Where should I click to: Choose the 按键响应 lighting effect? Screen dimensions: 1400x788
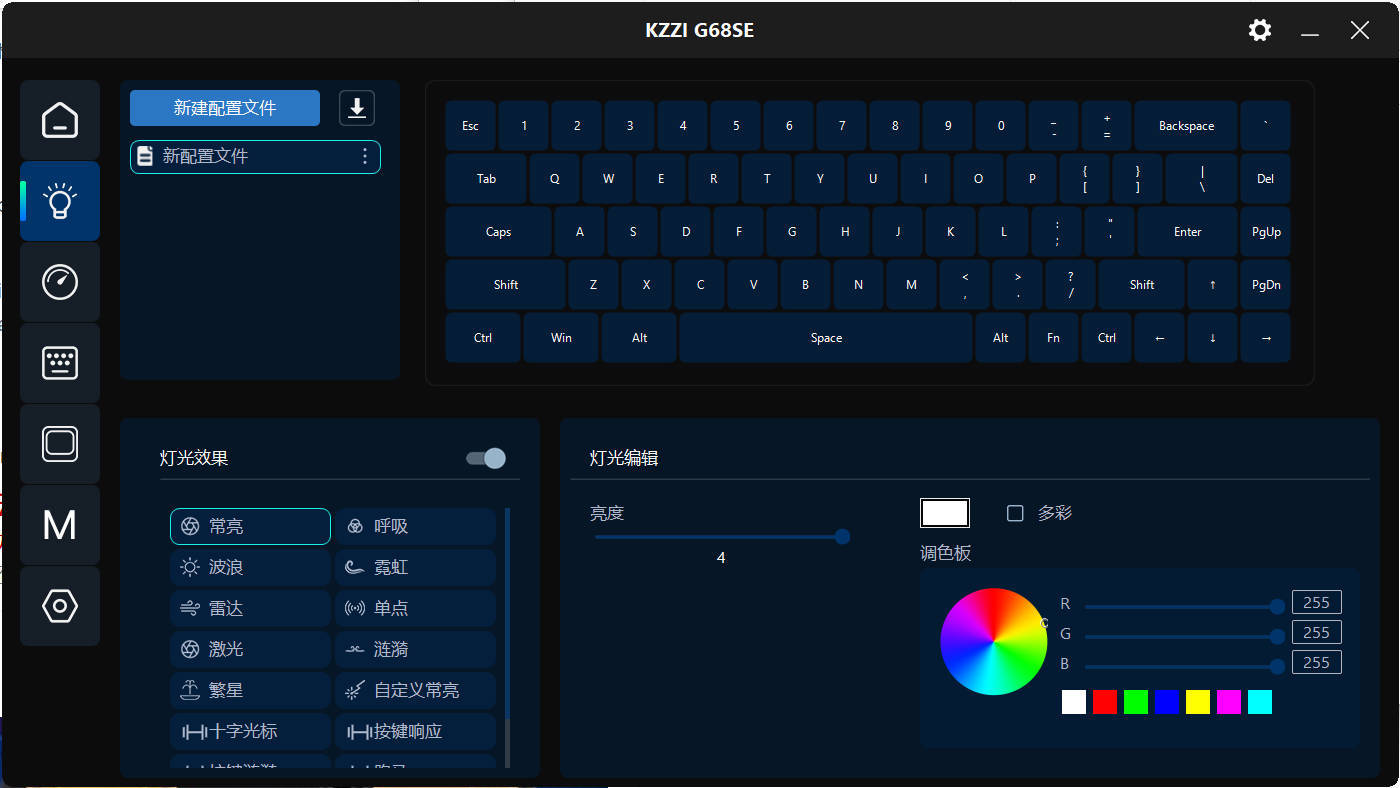(415, 732)
